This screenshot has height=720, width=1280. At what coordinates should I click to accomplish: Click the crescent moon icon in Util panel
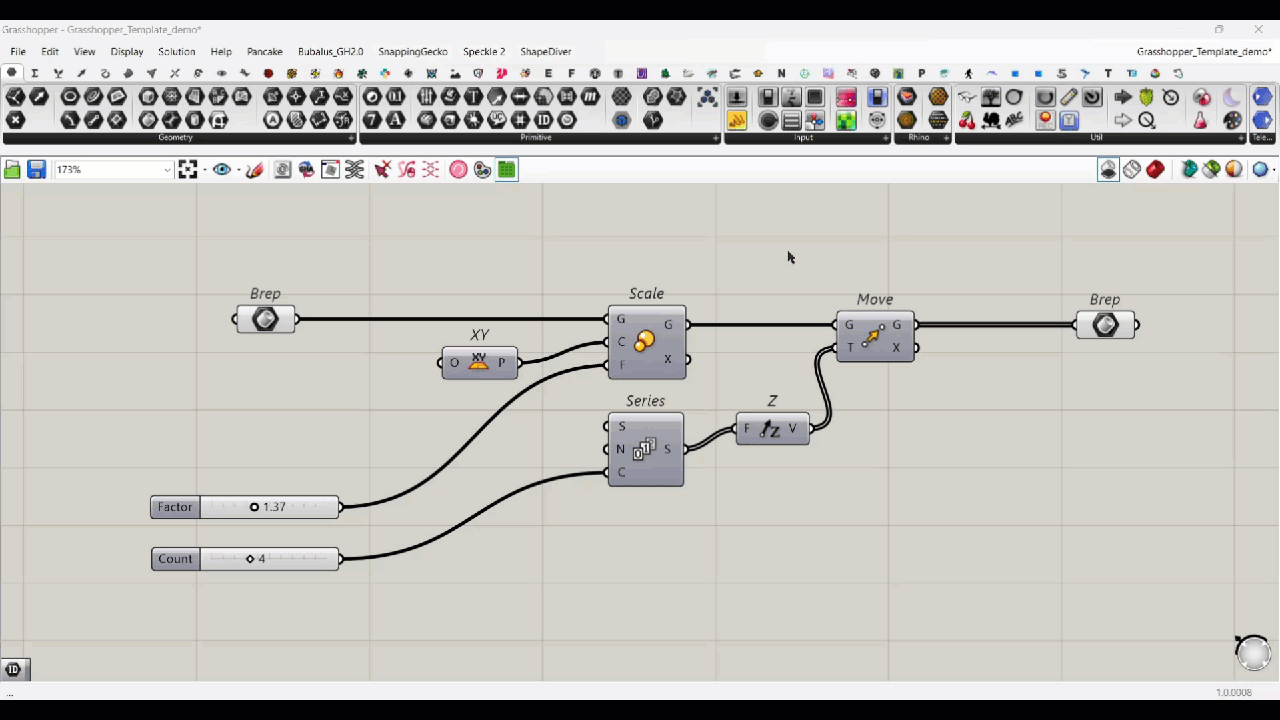click(1232, 97)
